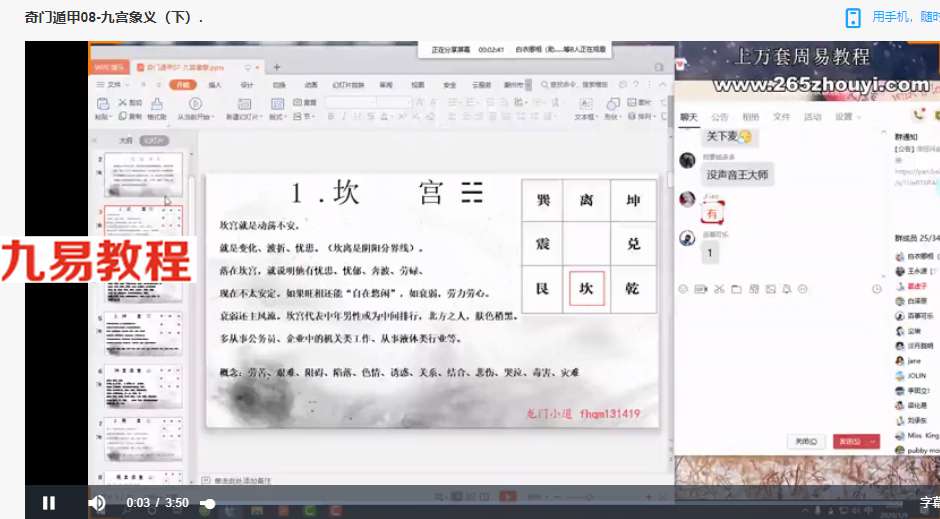
Task: Mute the video with the speaker icon
Action: (x=96, y=502)
